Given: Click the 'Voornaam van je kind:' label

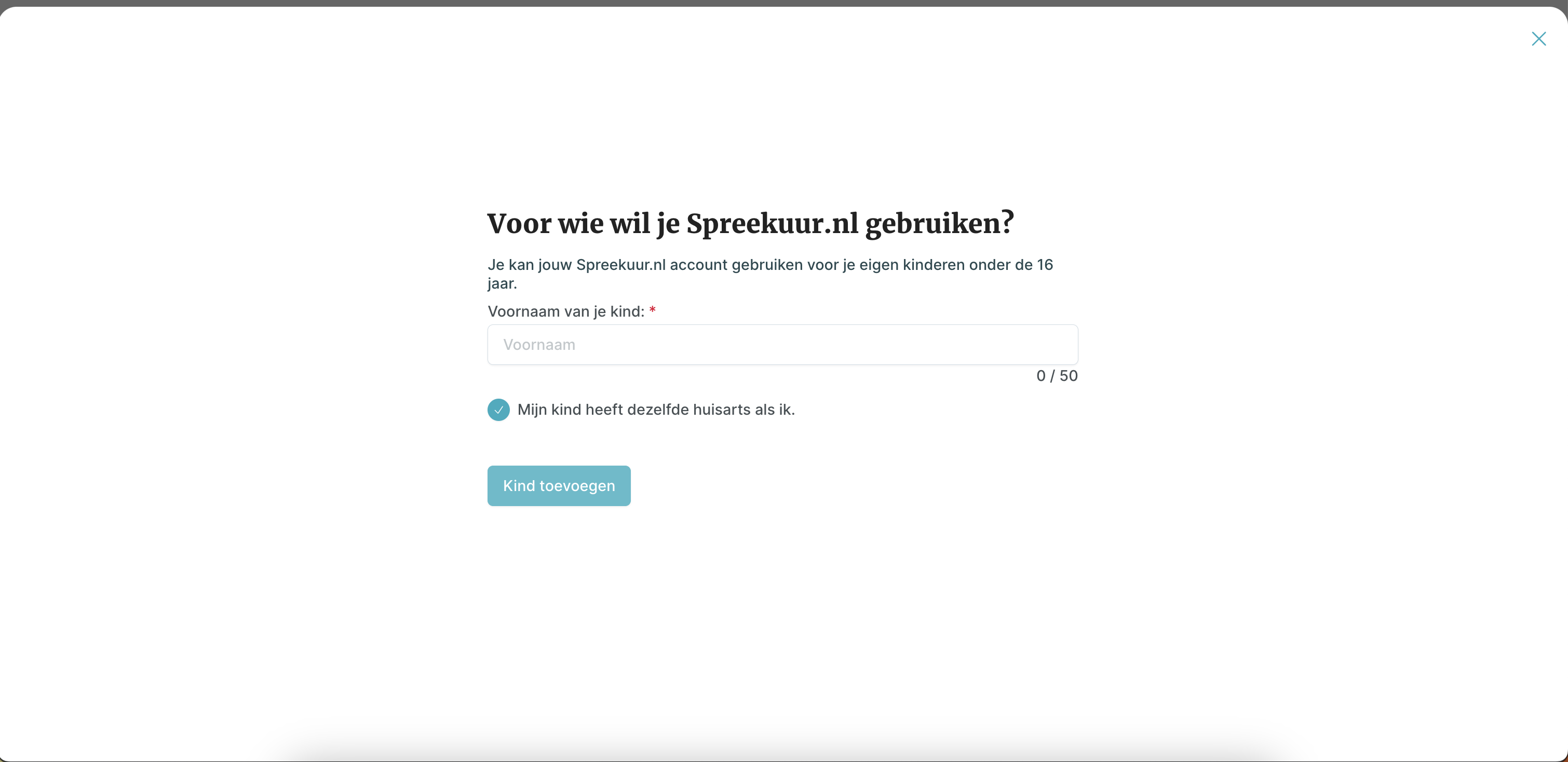Looking at the screenshot, I should (565, 311).
